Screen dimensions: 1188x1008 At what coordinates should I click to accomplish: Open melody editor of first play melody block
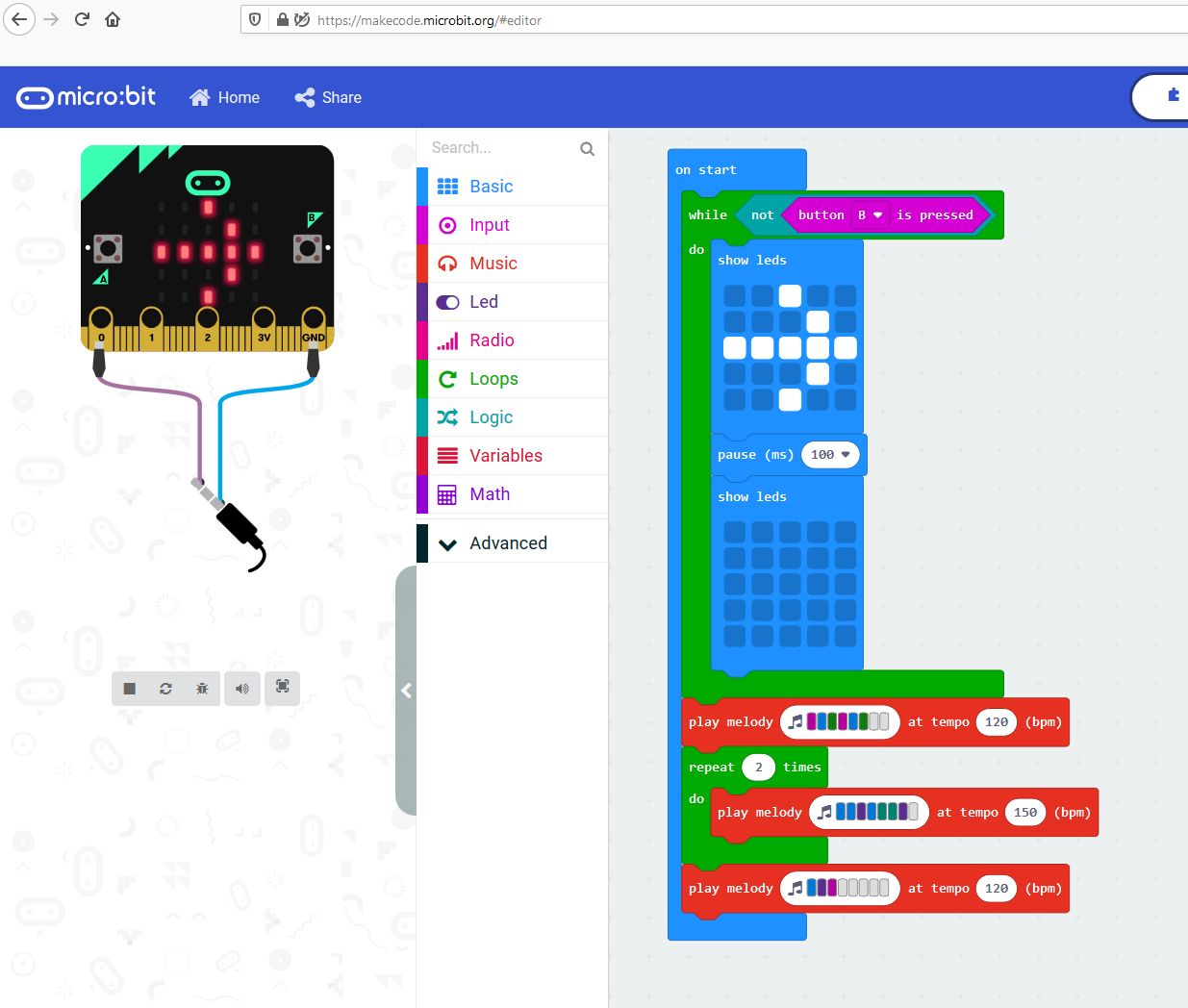[x=840, y=722]
